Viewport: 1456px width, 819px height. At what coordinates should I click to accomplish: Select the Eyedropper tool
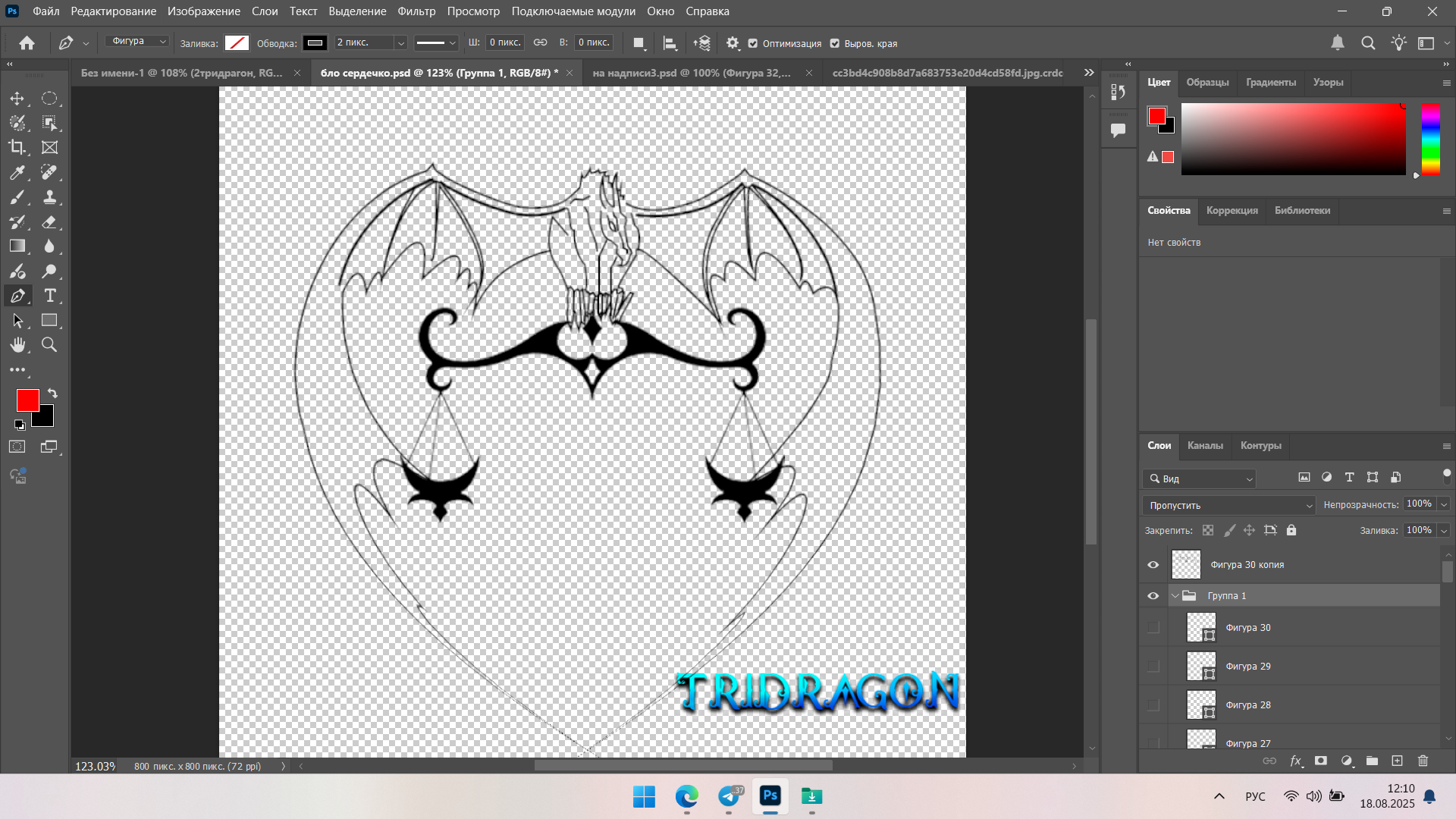pos(17,172)
